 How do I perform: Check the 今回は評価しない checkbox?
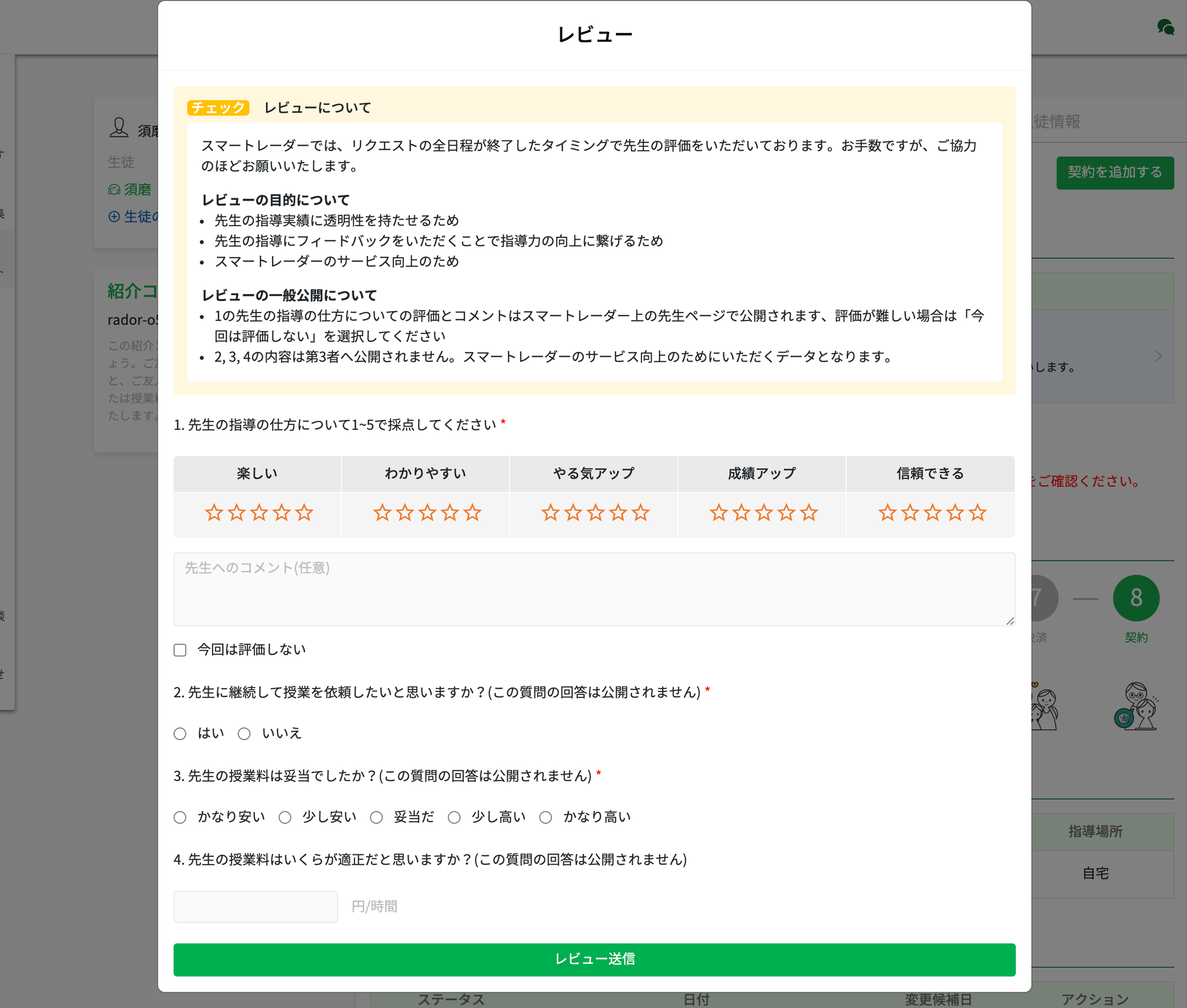pos(180,650)
